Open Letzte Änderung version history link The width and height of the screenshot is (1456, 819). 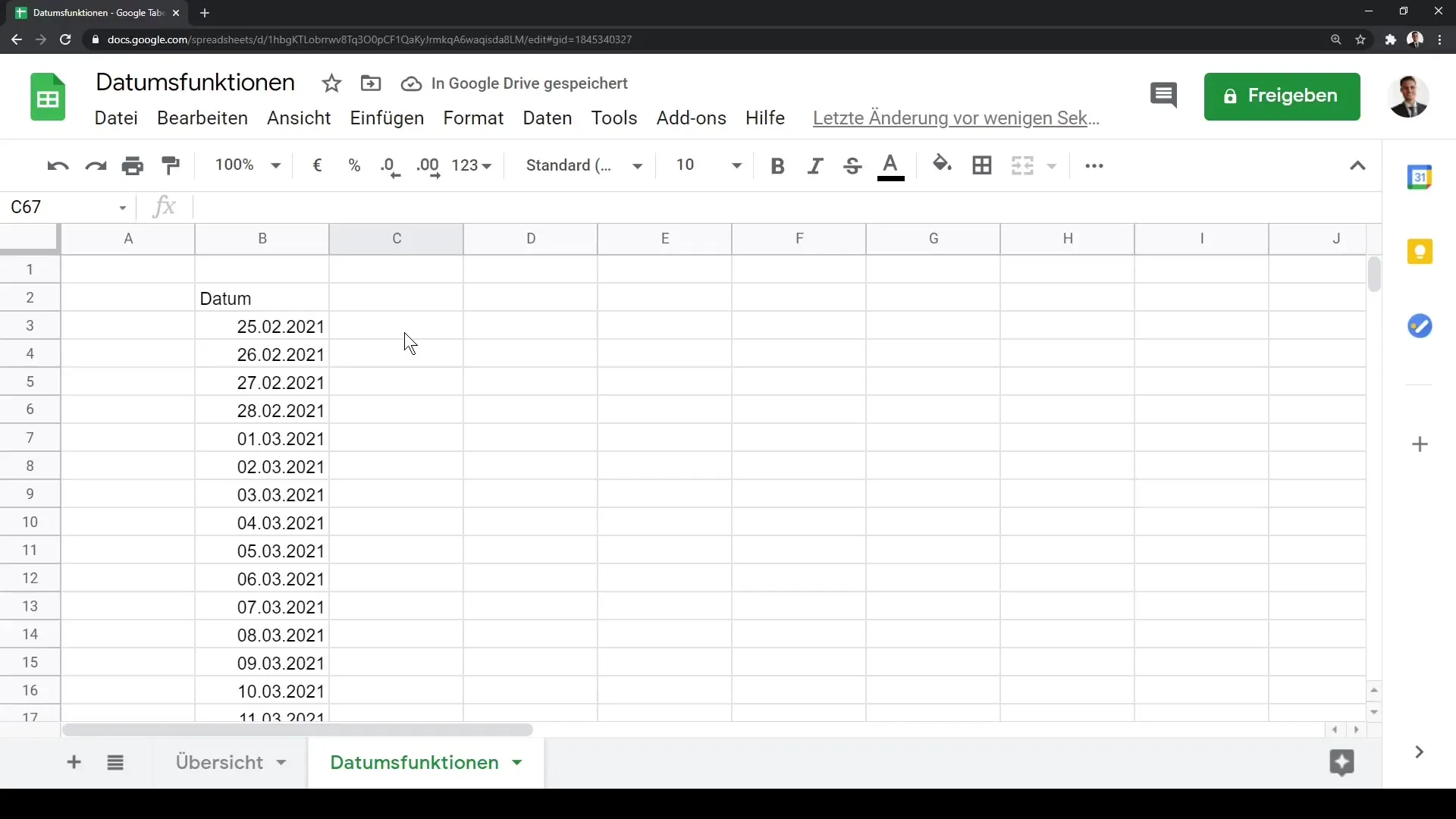coord(955,118)
